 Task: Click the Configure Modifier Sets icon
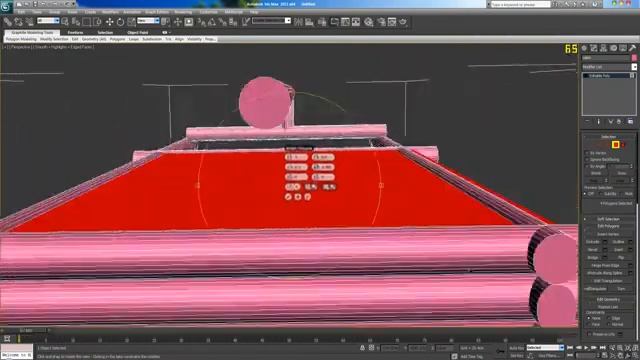(631, 122)
